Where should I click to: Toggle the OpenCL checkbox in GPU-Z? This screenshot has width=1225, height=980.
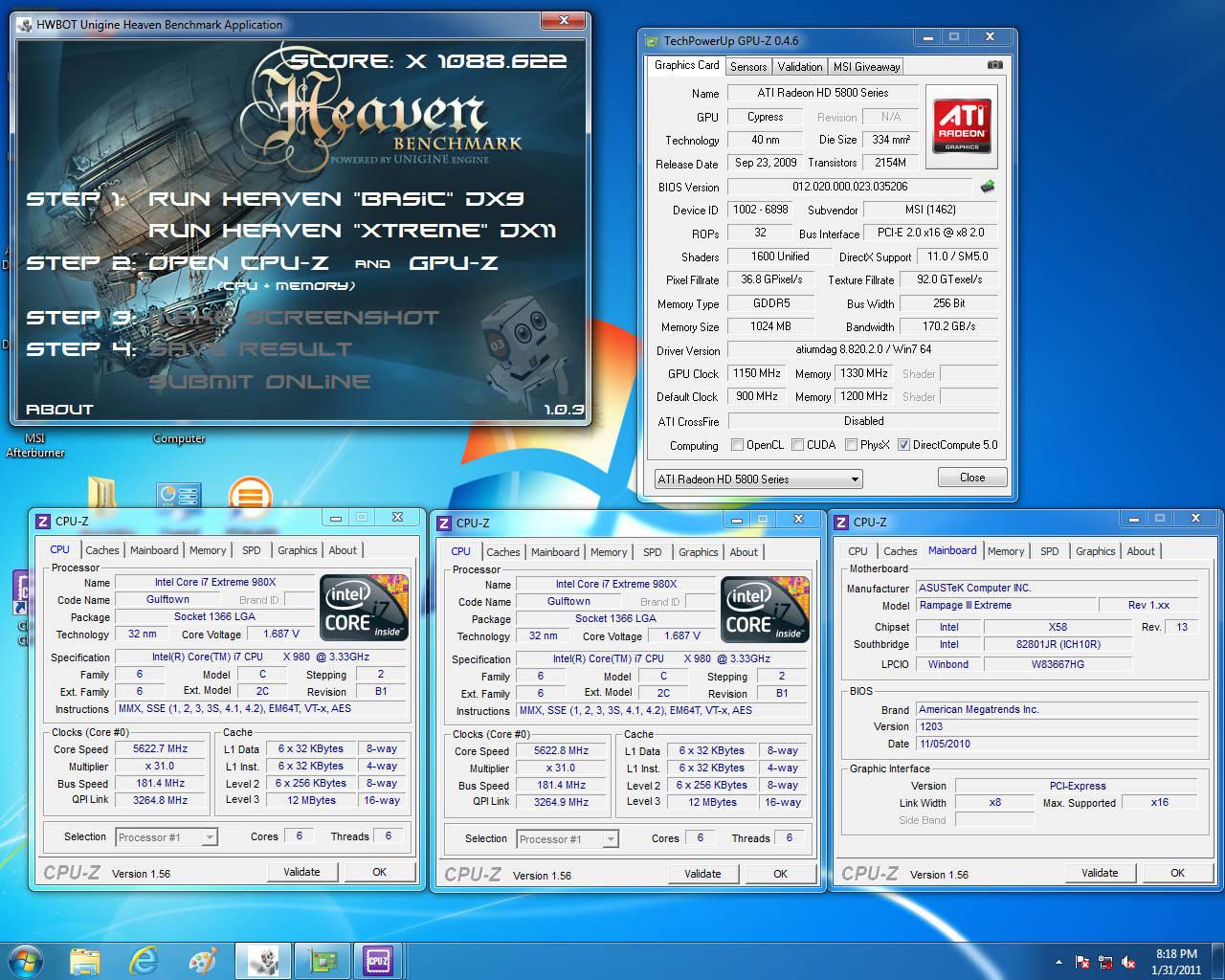[737, 445]
